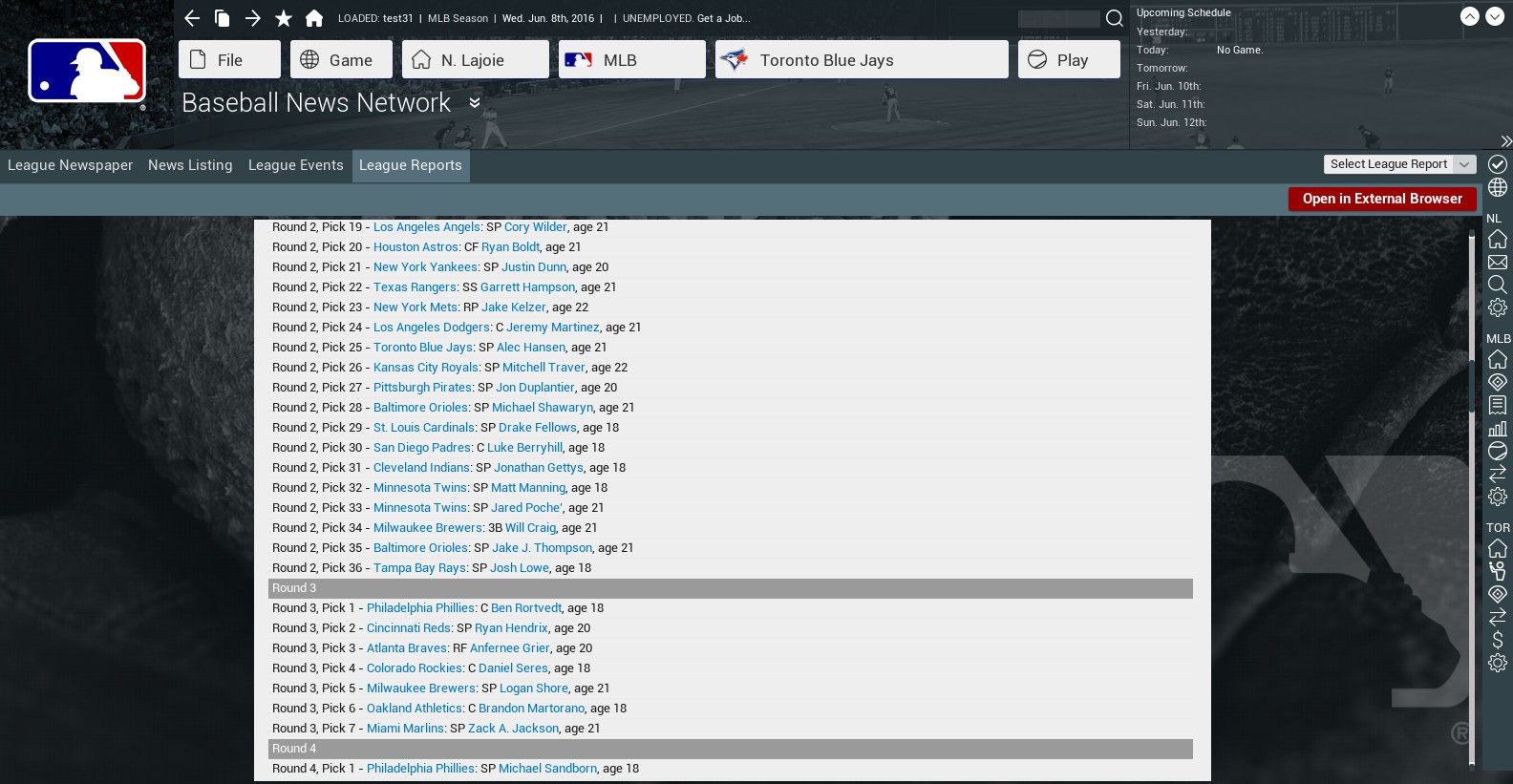Open the Select League Report dropdown

1399,164
